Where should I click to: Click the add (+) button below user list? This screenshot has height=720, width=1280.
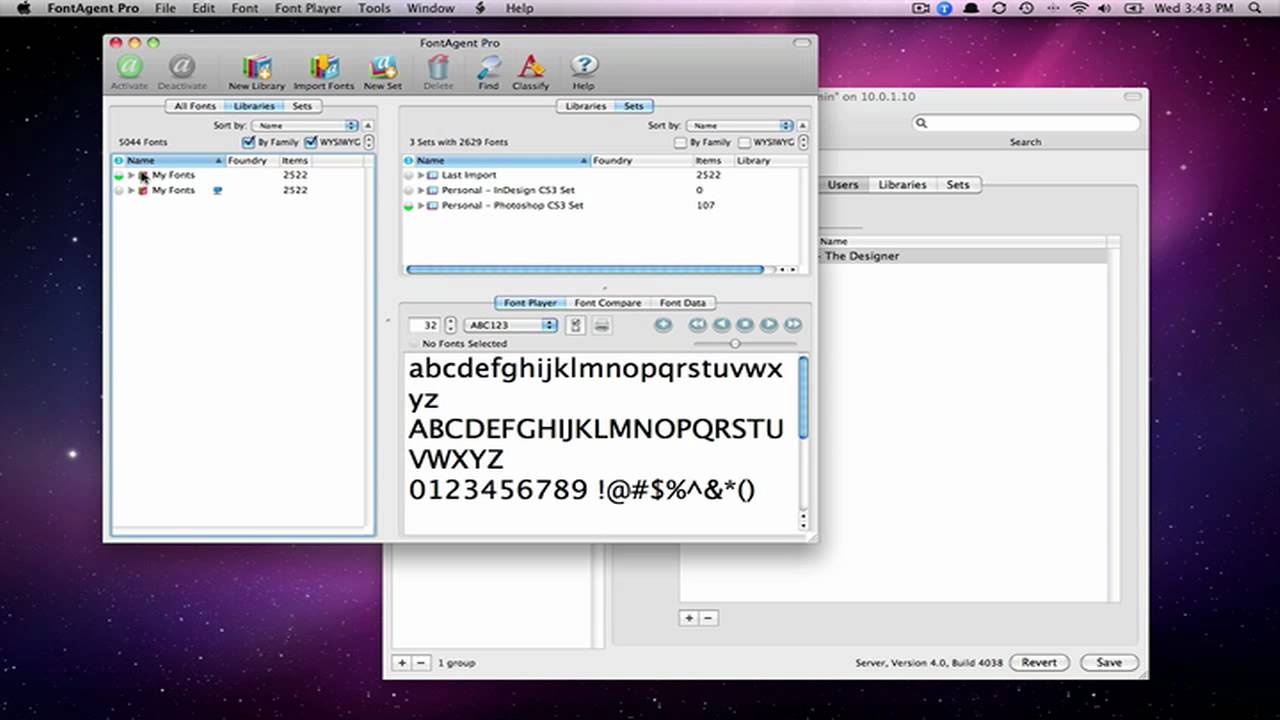click(x=689, y=618)
